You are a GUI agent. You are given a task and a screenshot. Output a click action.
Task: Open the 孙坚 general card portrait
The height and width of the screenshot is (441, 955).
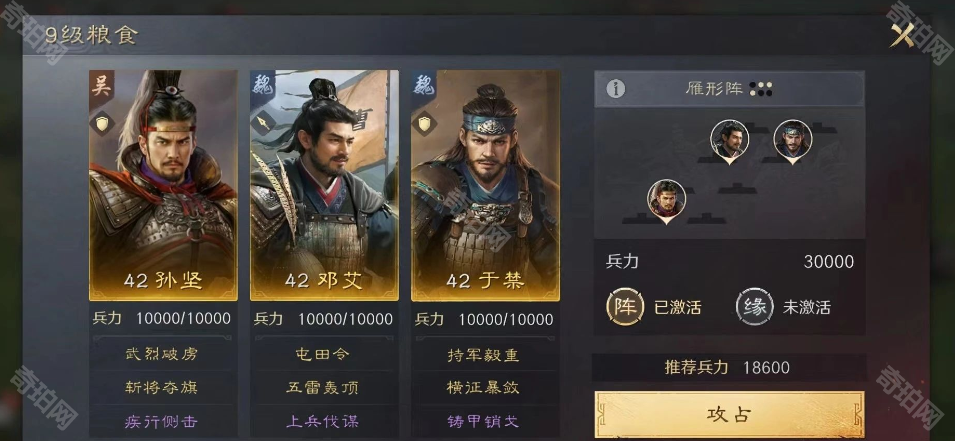163,185
